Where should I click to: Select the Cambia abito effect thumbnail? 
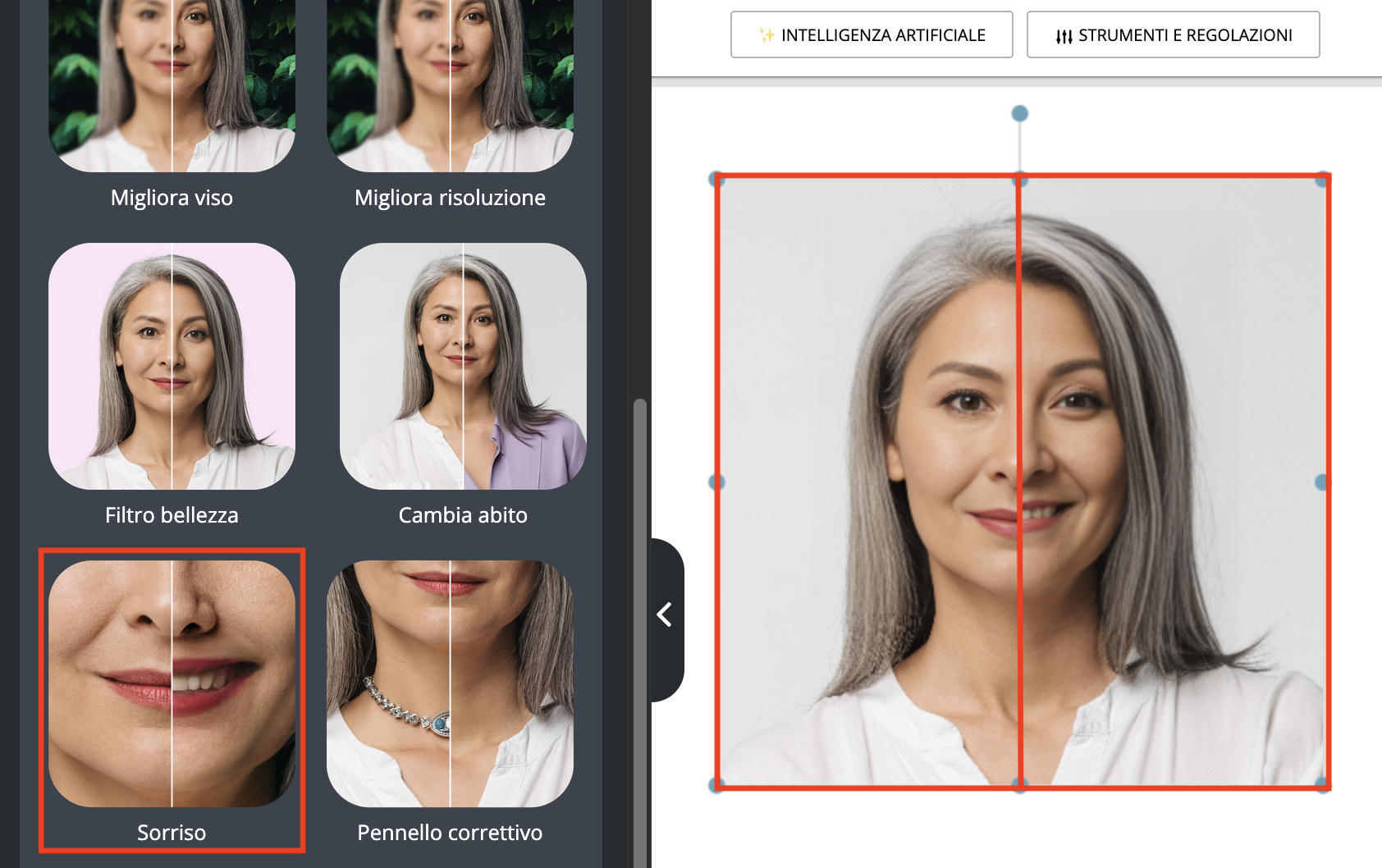[x=463, y=366]
